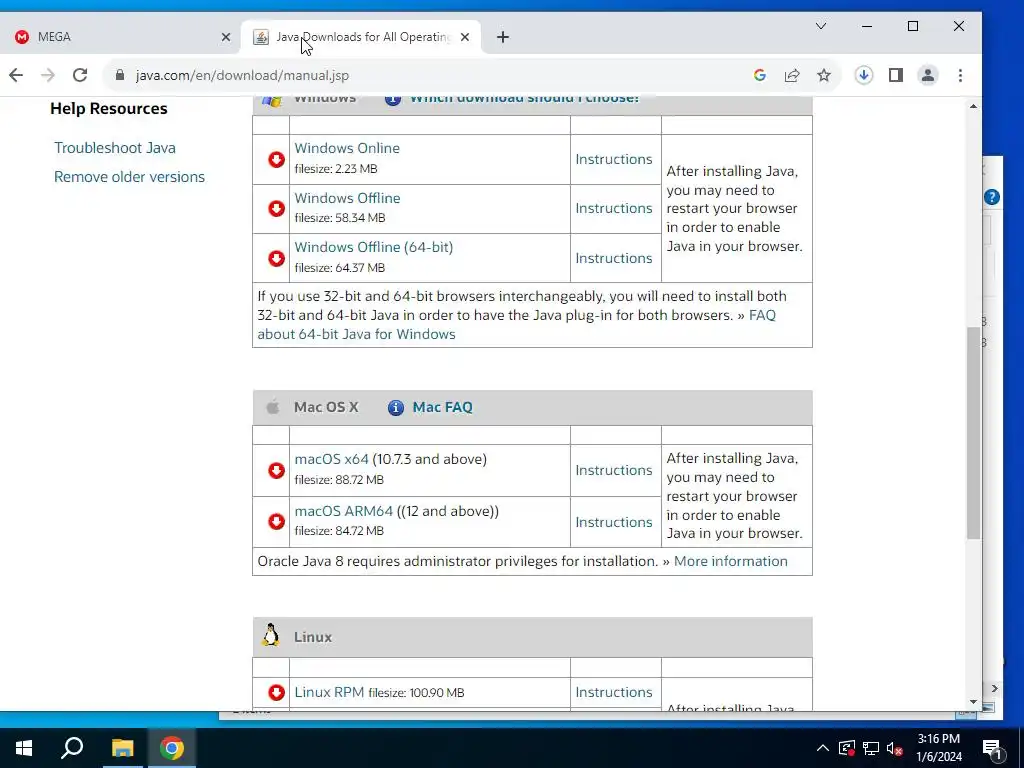
Task: Click the macOS x64 red download icon
Action: tap(276, 470)
